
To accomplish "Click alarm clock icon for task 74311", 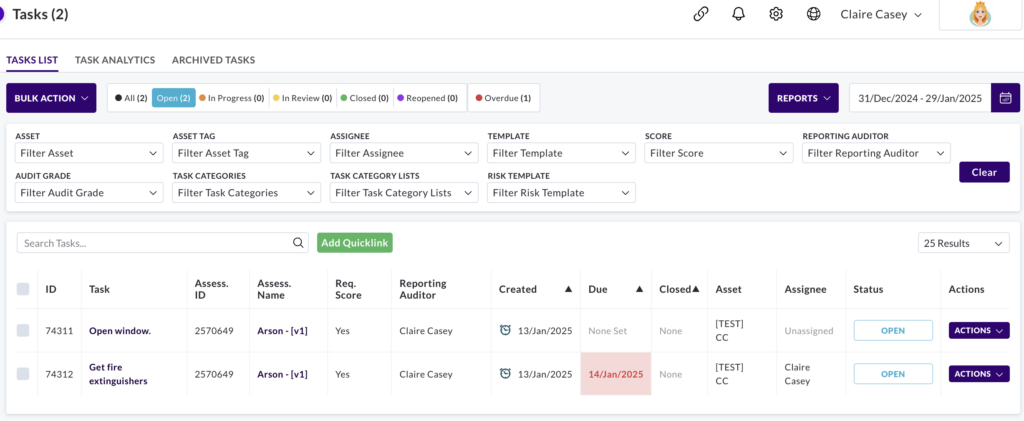I will tap(505, 330).
